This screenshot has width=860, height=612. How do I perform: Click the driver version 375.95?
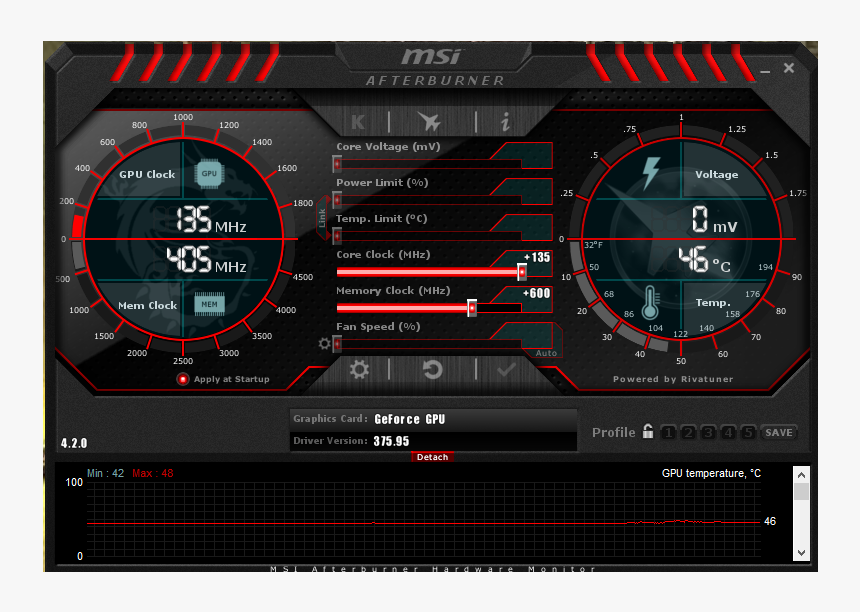391,441
